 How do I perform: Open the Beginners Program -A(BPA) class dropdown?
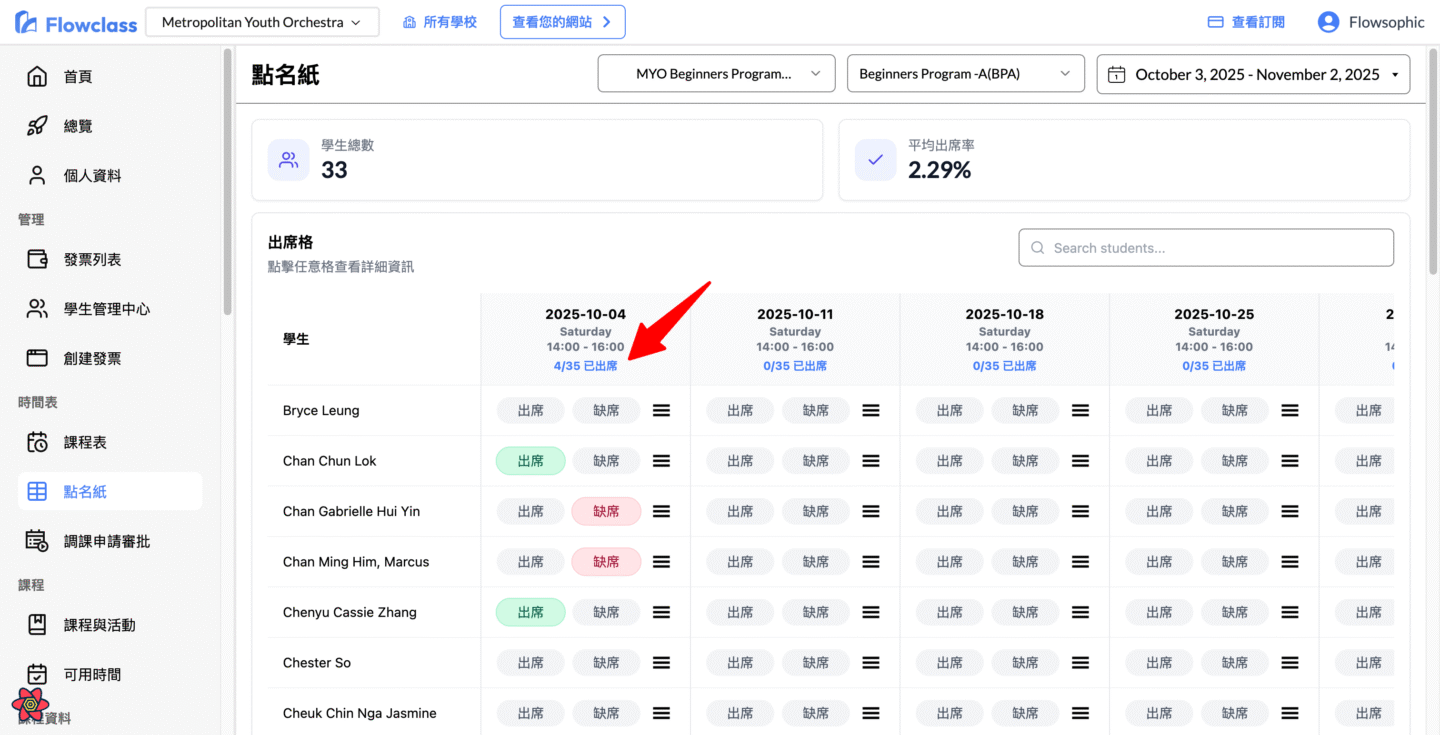pyautogui.click(x=965, y=74)
